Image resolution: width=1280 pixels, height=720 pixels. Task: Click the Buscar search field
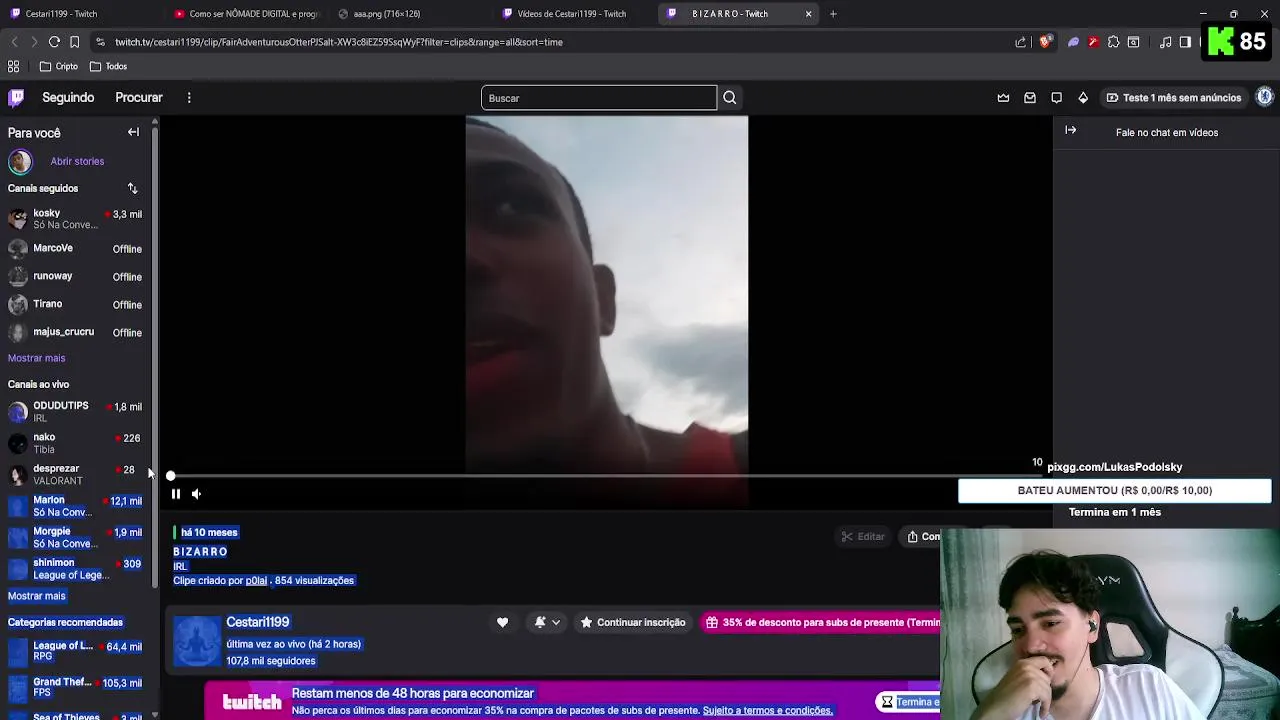pos(599,97)
